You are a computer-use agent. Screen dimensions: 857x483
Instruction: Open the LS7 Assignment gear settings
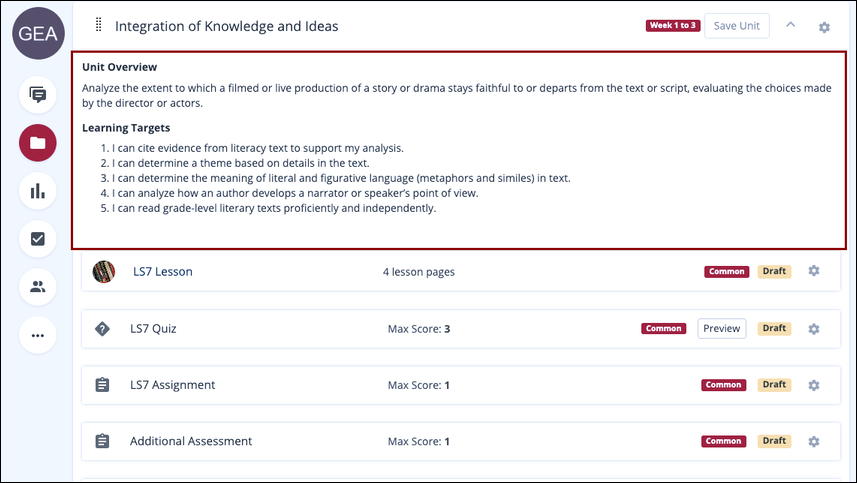click(x=814, y=385)
